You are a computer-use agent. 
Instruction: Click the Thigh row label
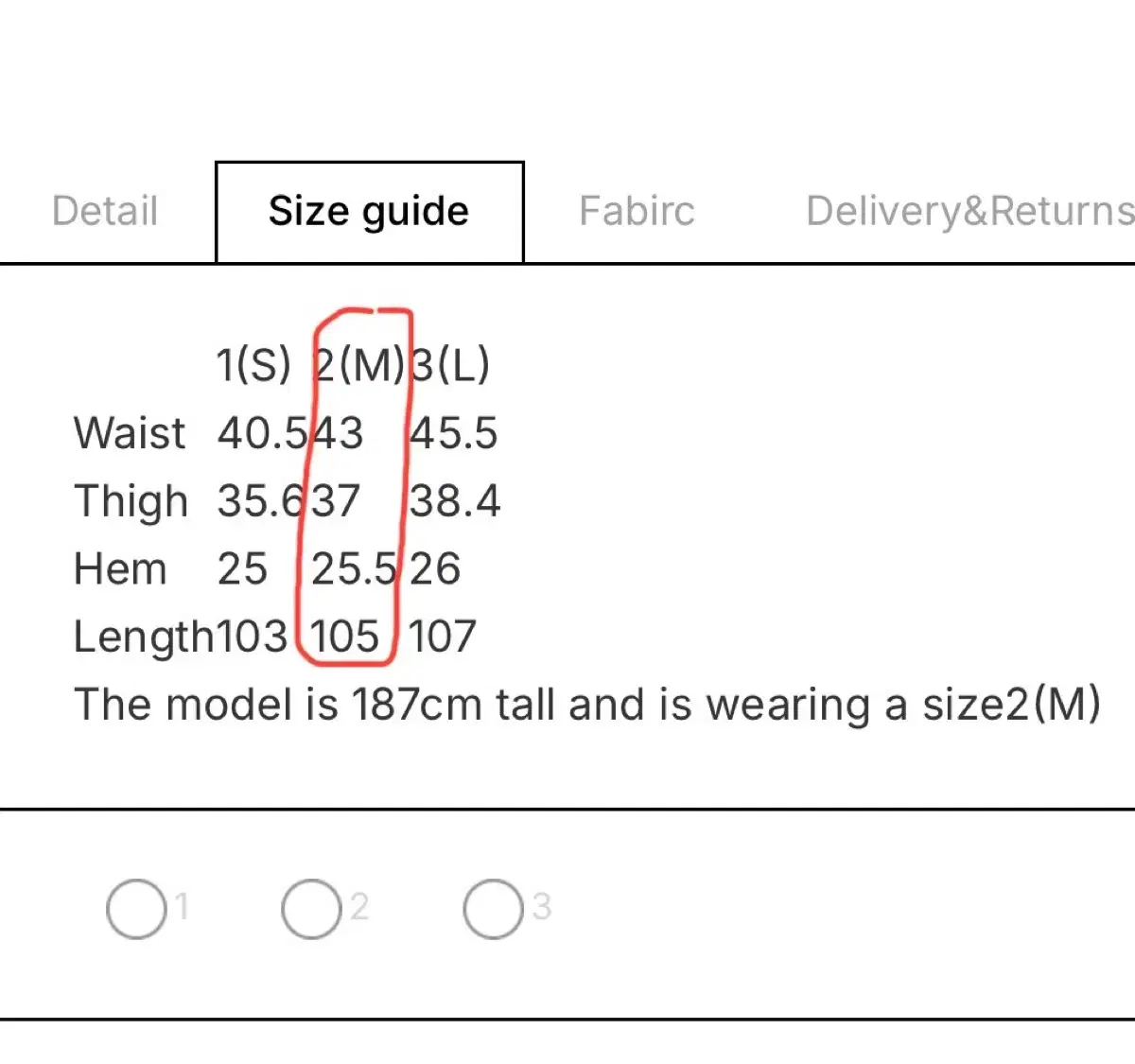click(131, 502)
